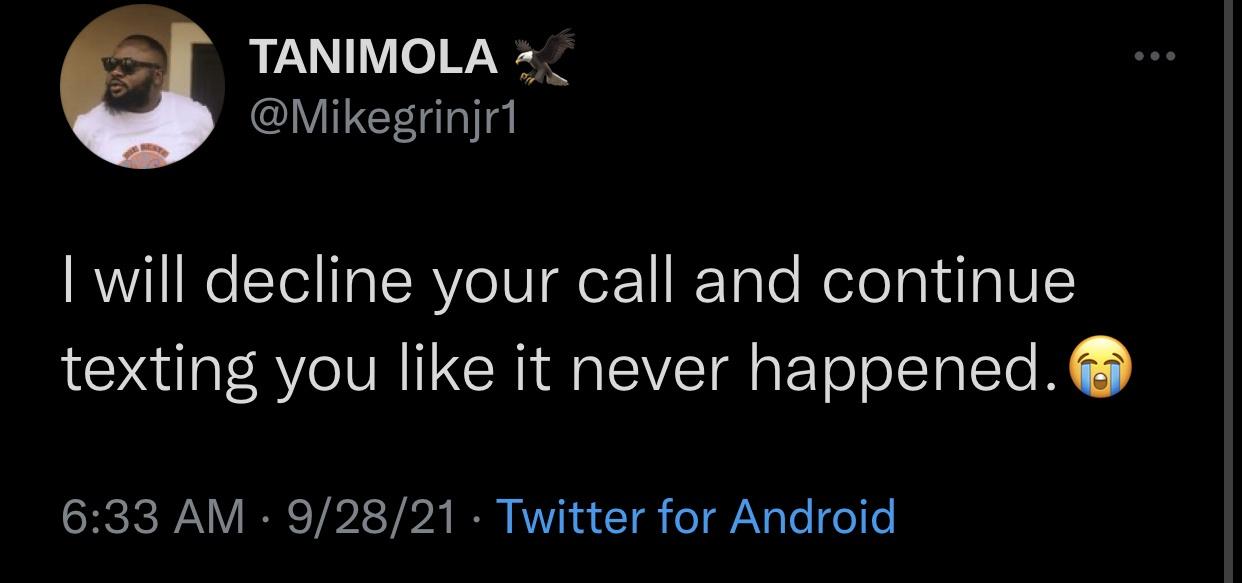Click the loudly crying face emoji
This screenshot has width=1242, height=583.
(1101, 369)
